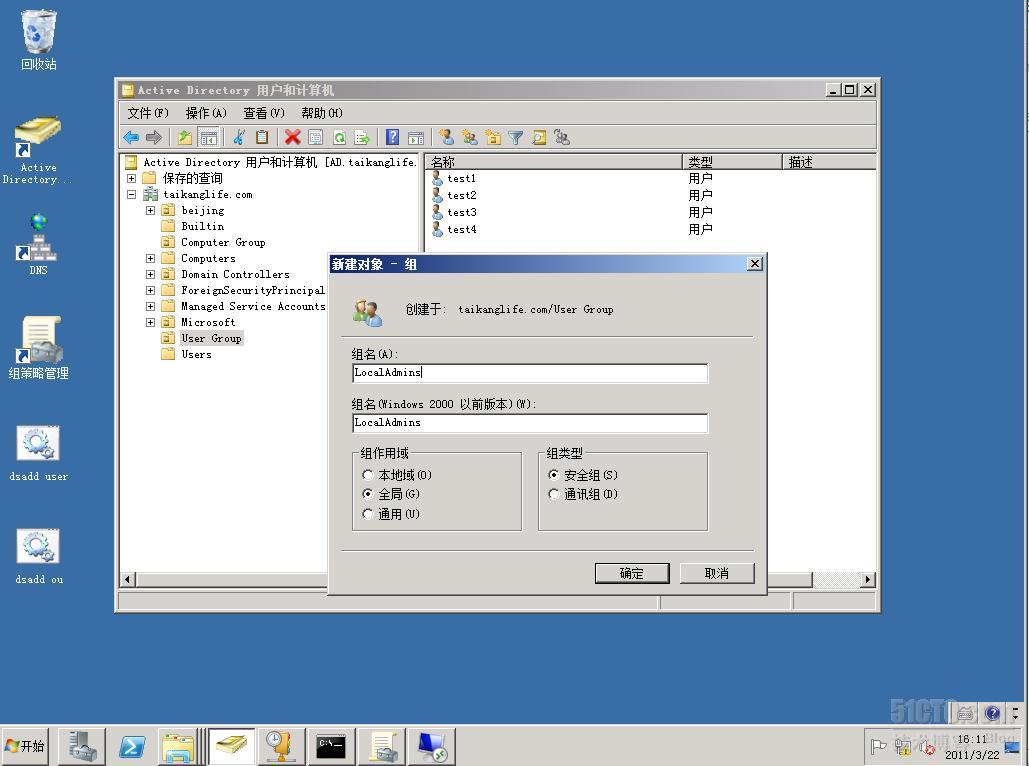Open the Group Policy Management desktop shortcut
1029x766 pixels.
tap(39, 348)
